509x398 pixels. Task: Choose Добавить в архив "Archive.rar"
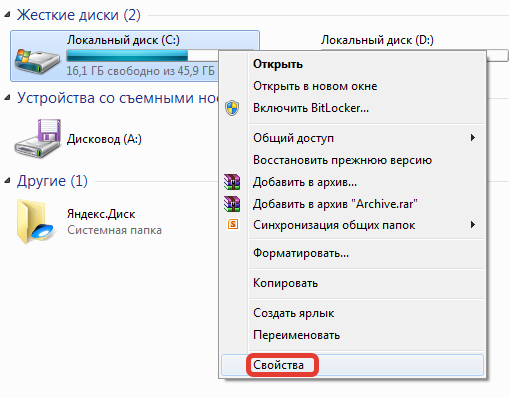352,204
